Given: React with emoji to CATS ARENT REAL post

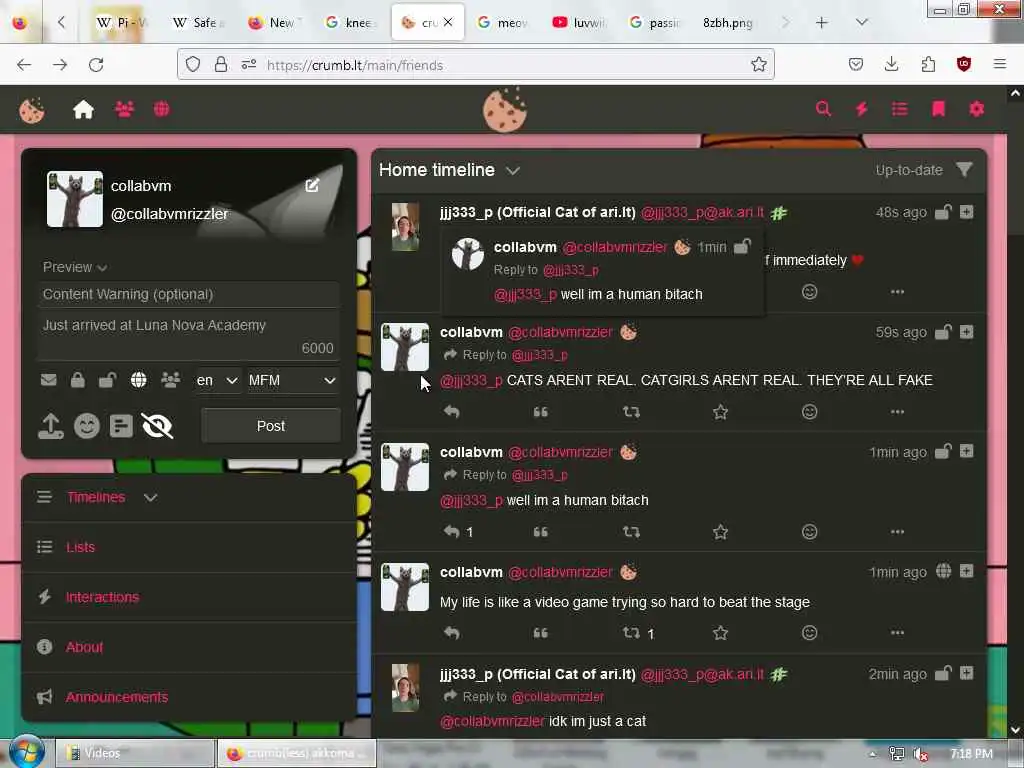Looking at the screenshot, I should tap(809, 411).
